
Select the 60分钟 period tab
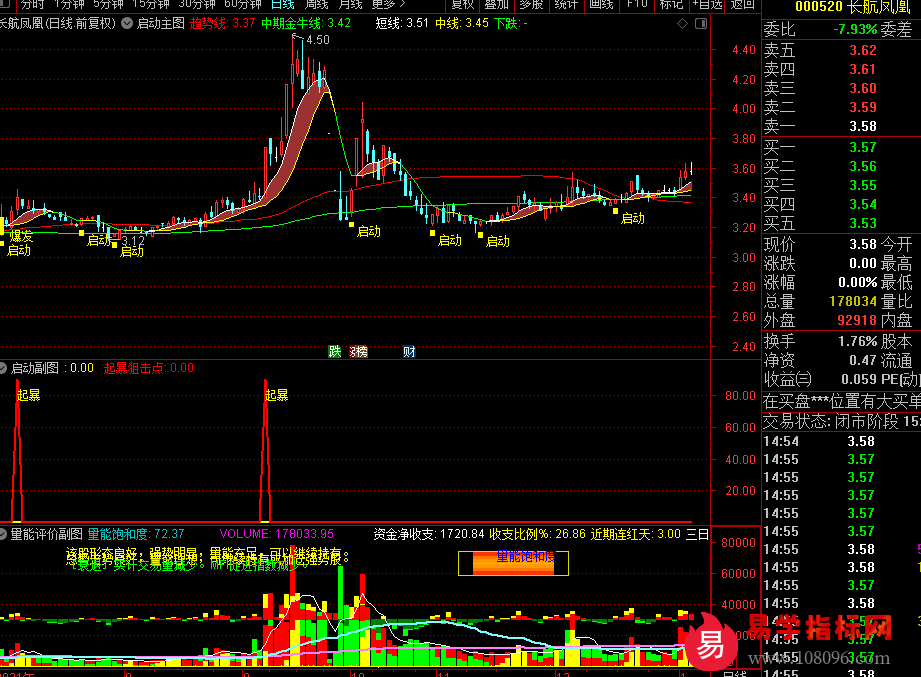click(243, 4)
